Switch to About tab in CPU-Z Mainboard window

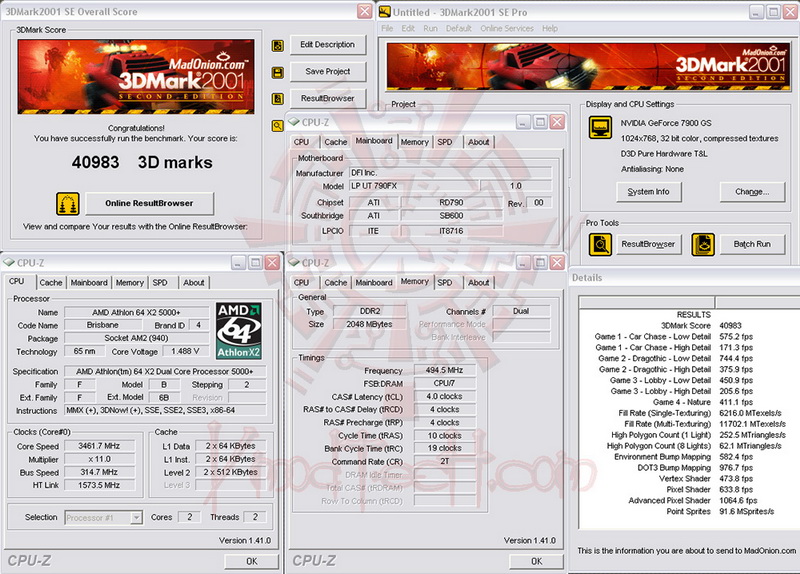(479, 142)
